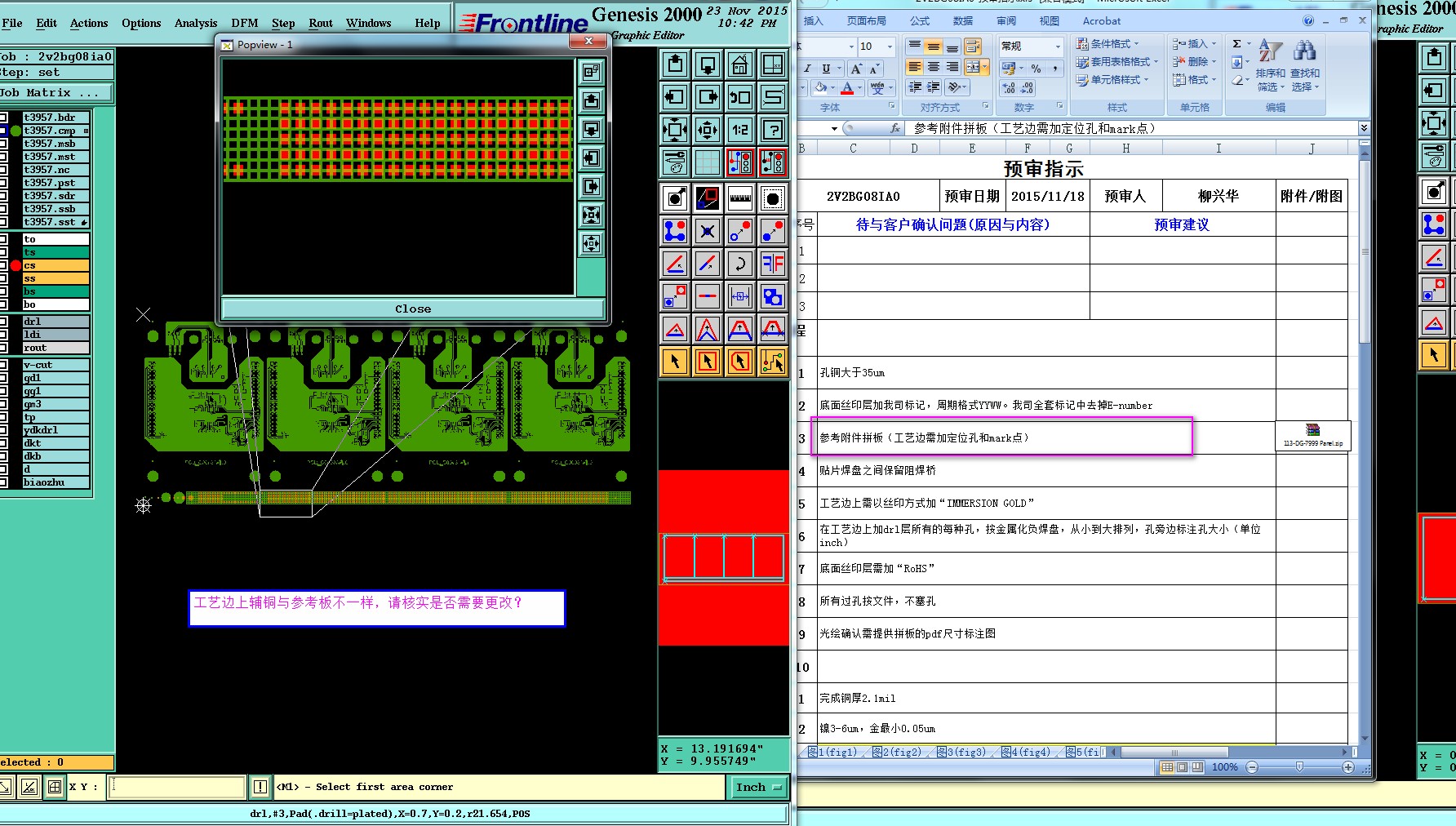Switch to Excel sheet tab 3(fig3)
Viewport: 1456px width, 826px height.
[961, 753]
